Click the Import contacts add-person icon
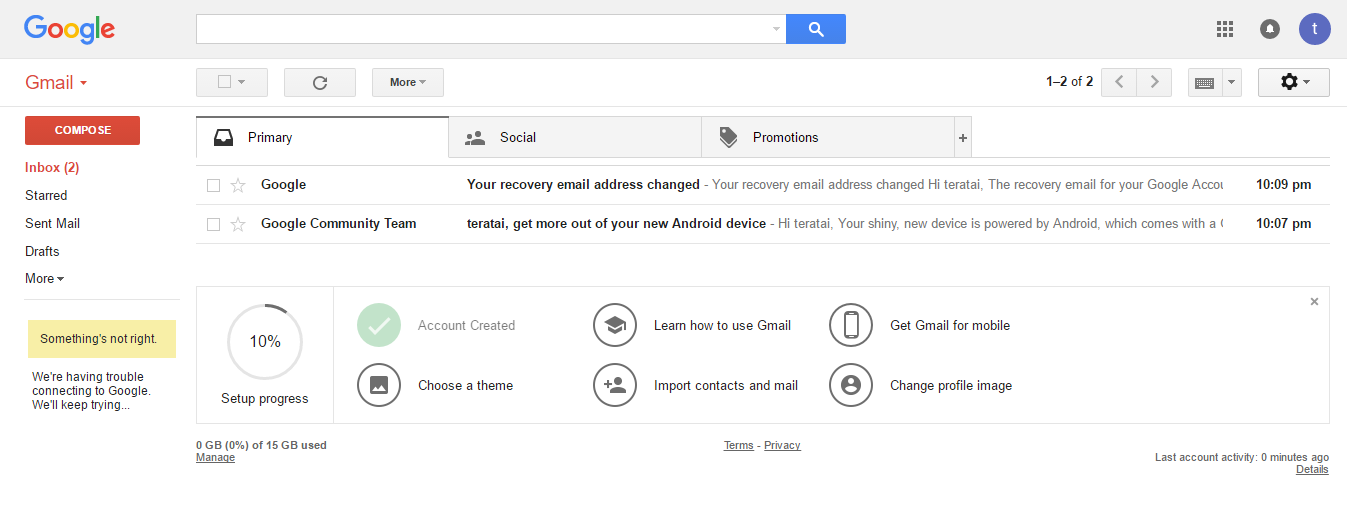 pyautogui.click(x=615, y=385)
